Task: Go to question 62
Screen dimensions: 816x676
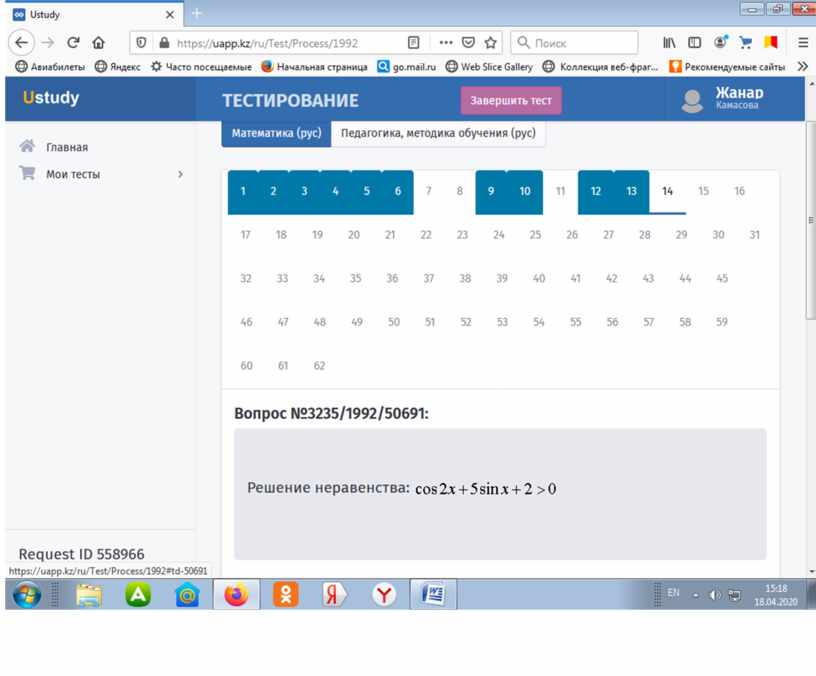Action: (320, 366)
